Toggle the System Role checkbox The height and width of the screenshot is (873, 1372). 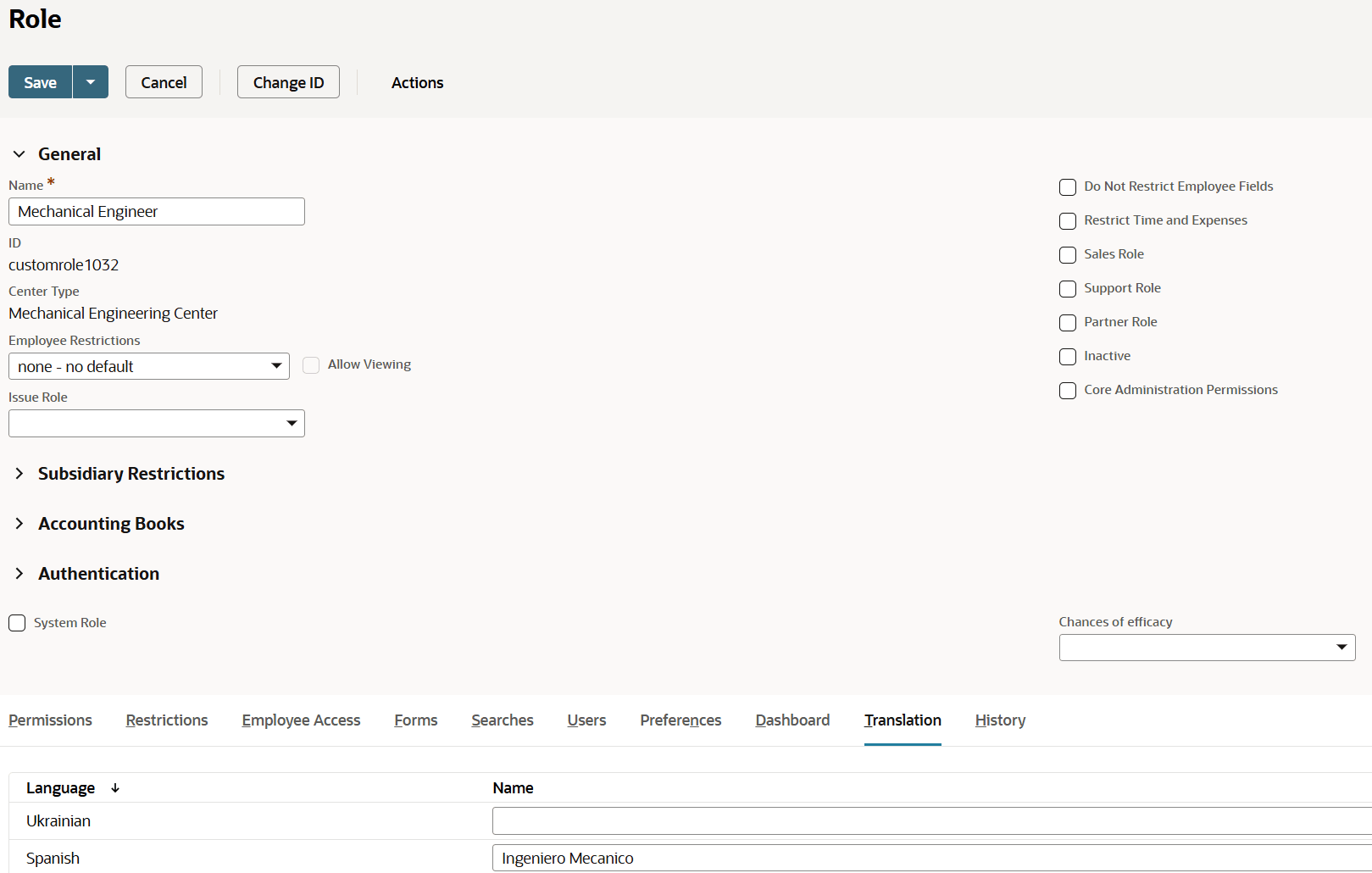[17, 623]
